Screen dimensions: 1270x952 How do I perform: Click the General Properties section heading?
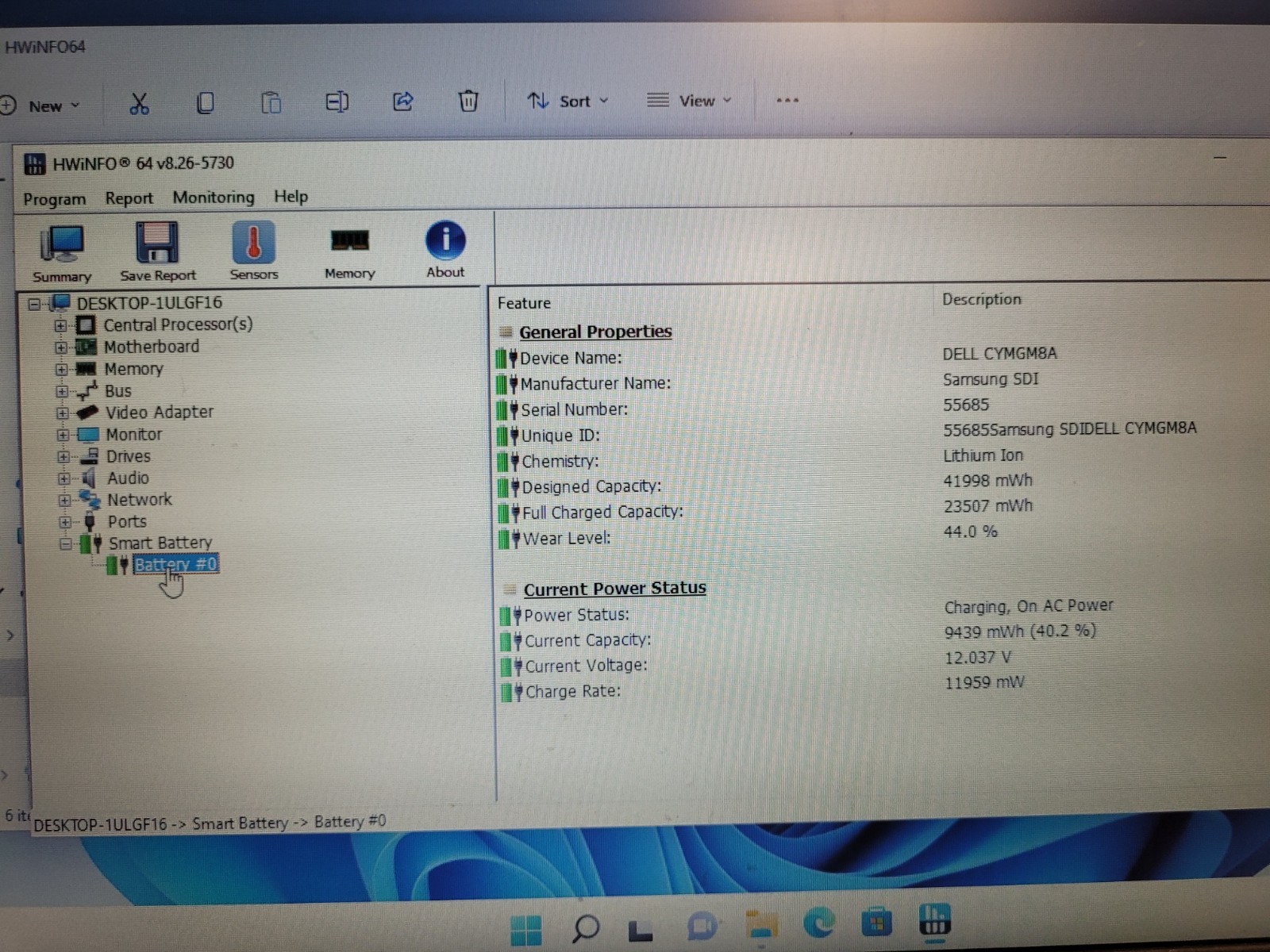coord(595,332)
